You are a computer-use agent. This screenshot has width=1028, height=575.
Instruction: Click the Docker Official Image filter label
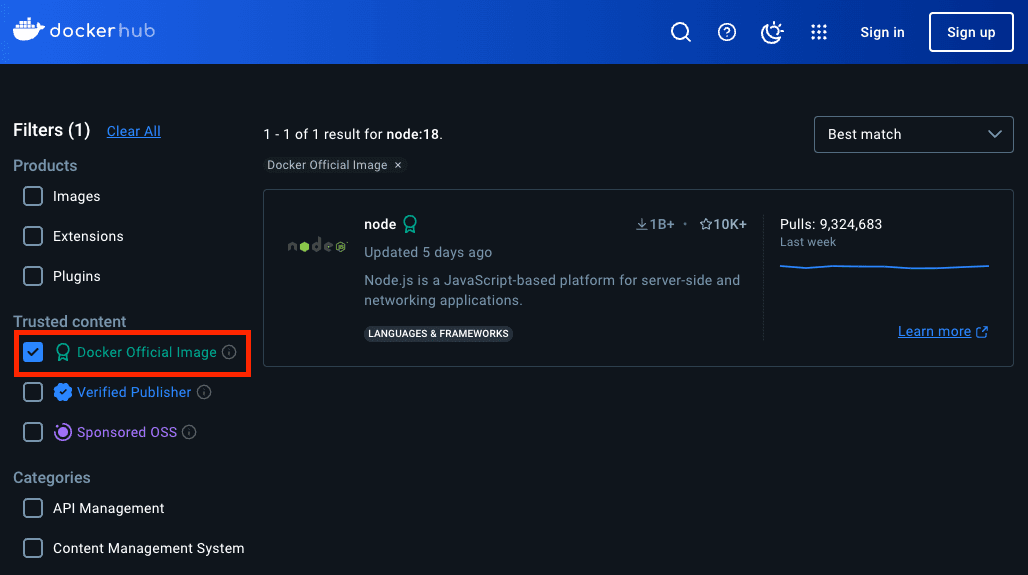point(147,352)
